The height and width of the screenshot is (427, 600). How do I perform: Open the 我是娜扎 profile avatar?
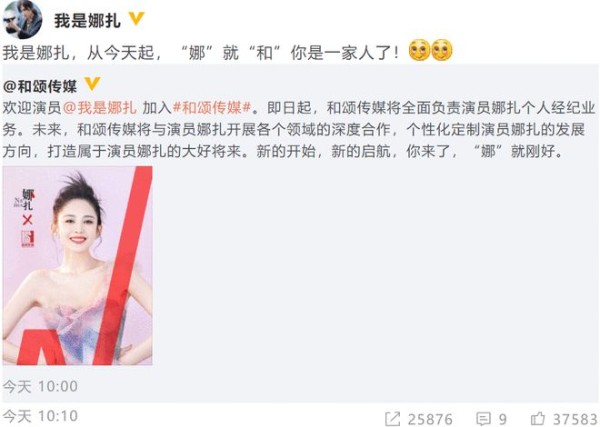click(x=23, y=19)
